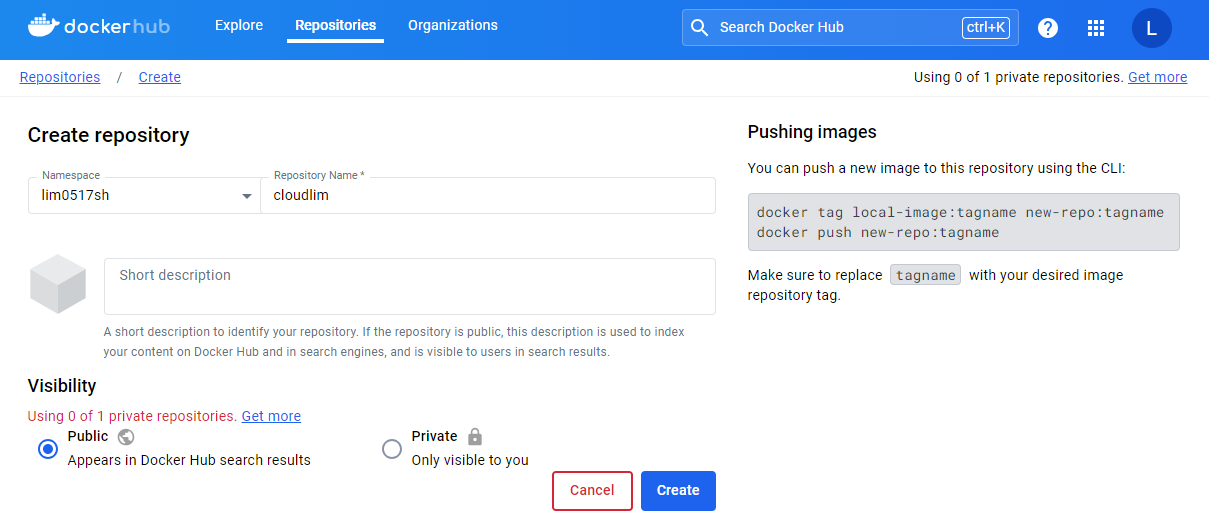
Task: Click Get more link under Visibility
Action: click(271, 416)
